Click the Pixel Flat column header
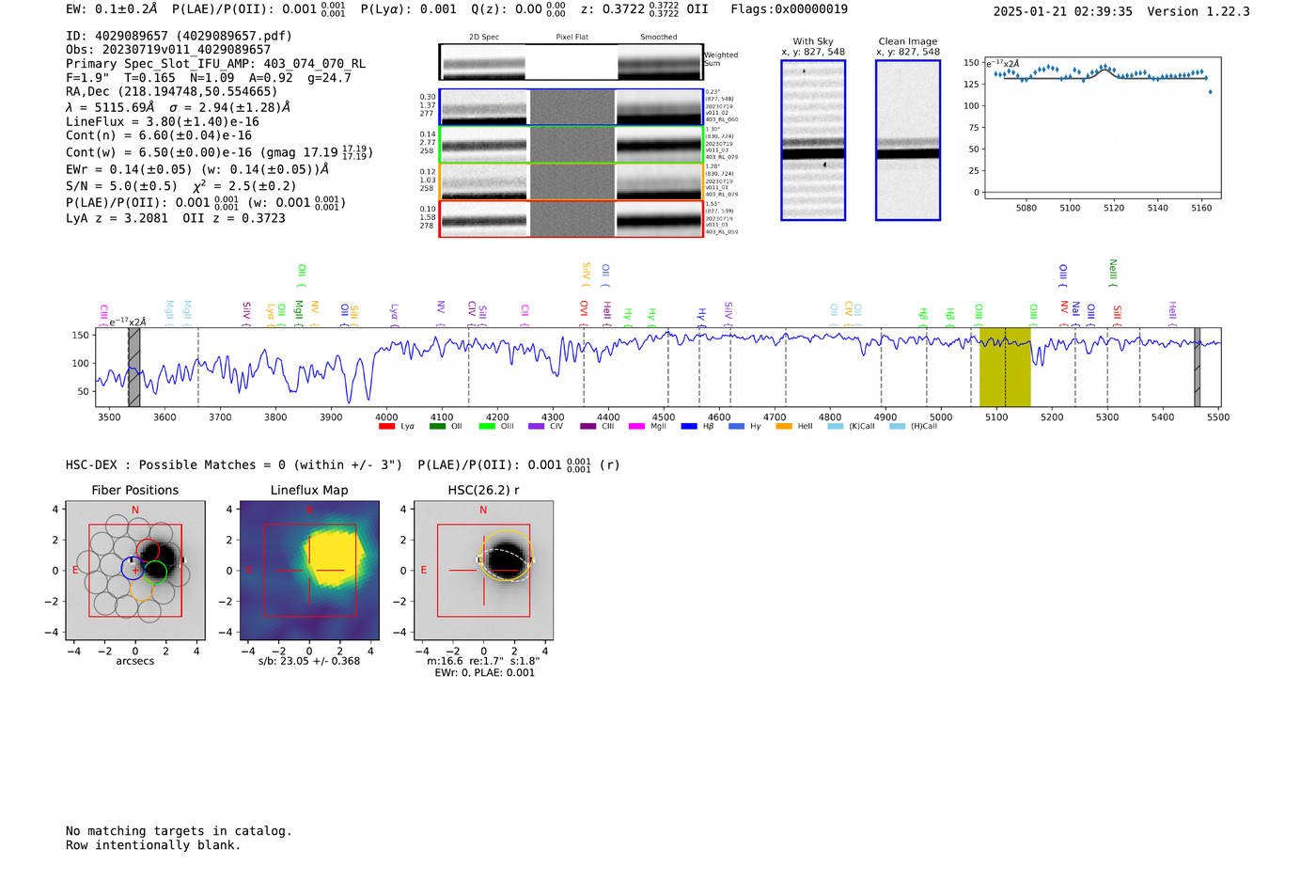The image size is (1316, 896). 572,38
